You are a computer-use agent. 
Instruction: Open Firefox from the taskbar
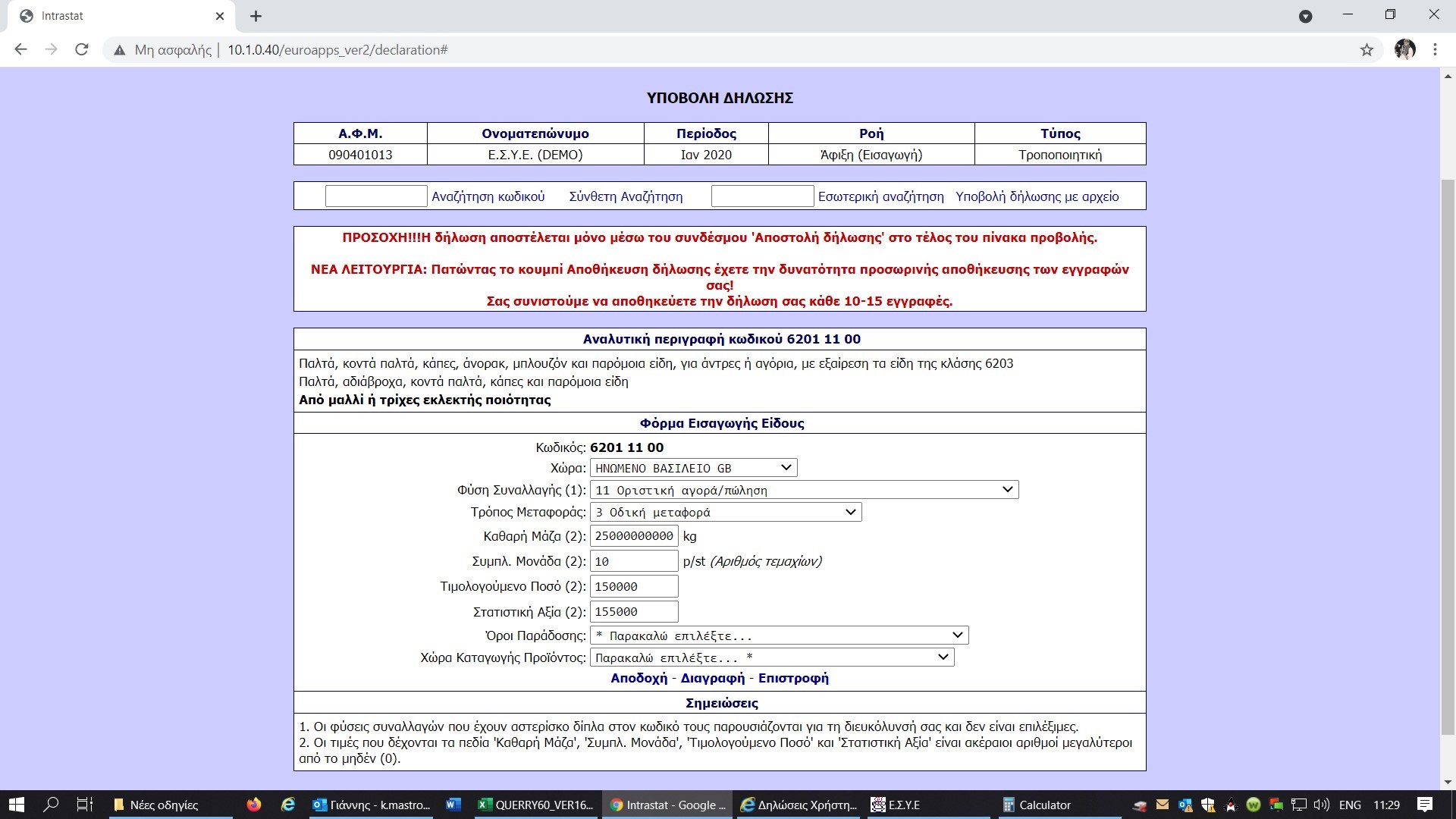[x=254, y=805]
